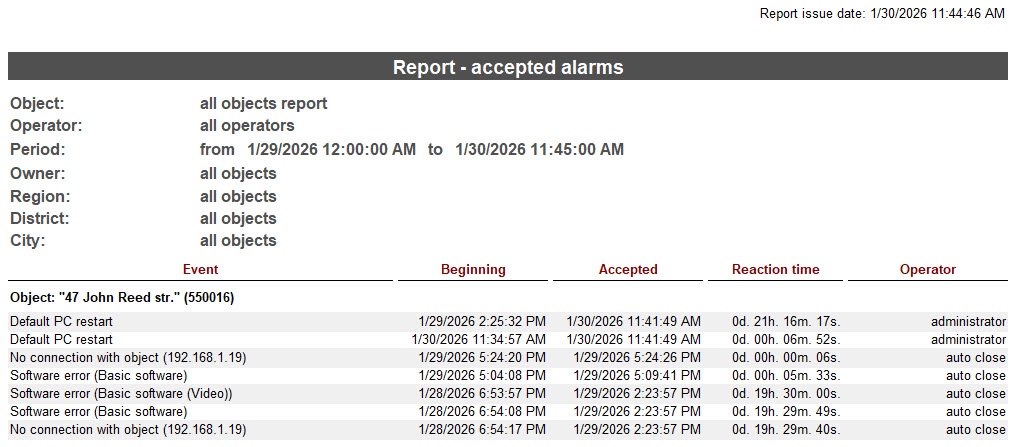The height and width of the screenshot is (447, 1018).
Task: Click the "all objects report" value
Action: [263, 103]
